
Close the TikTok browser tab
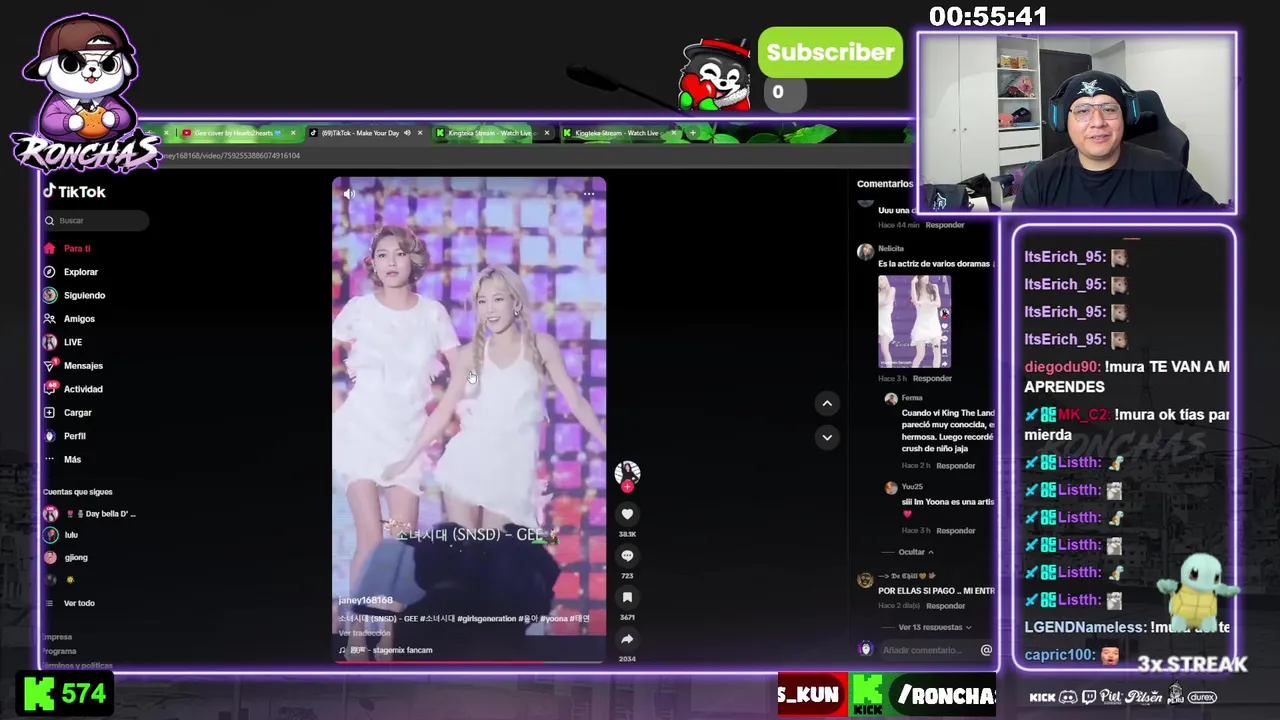pyautogui.click(x=419, y=133)
